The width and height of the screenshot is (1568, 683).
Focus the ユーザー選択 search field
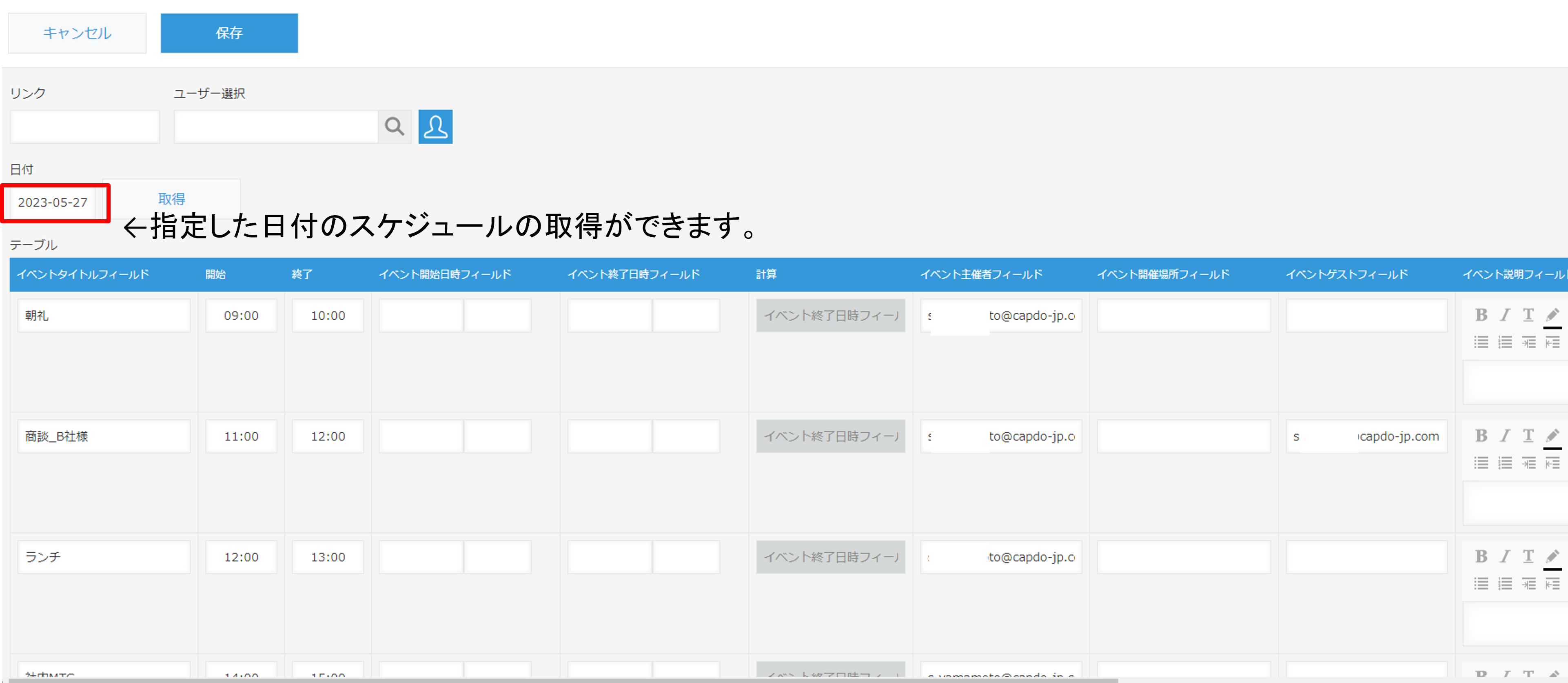pyautogui.click(x=276, y=127)
